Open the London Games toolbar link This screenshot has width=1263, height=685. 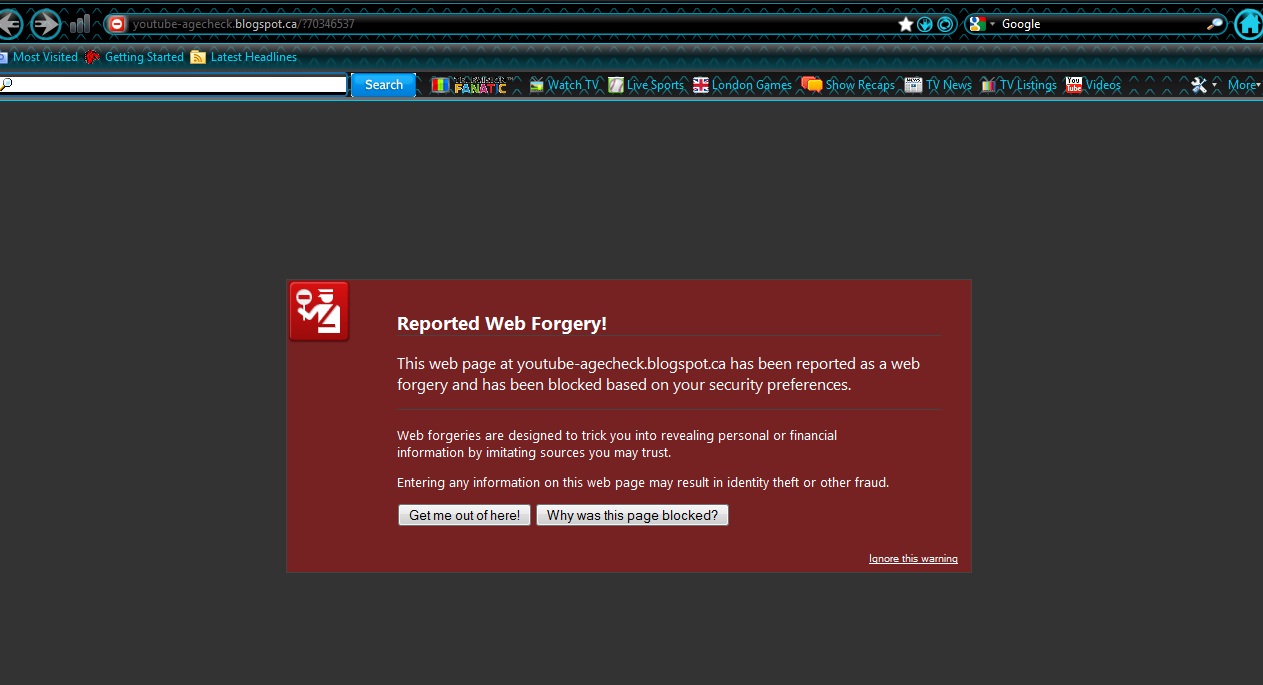coord(742,85)
